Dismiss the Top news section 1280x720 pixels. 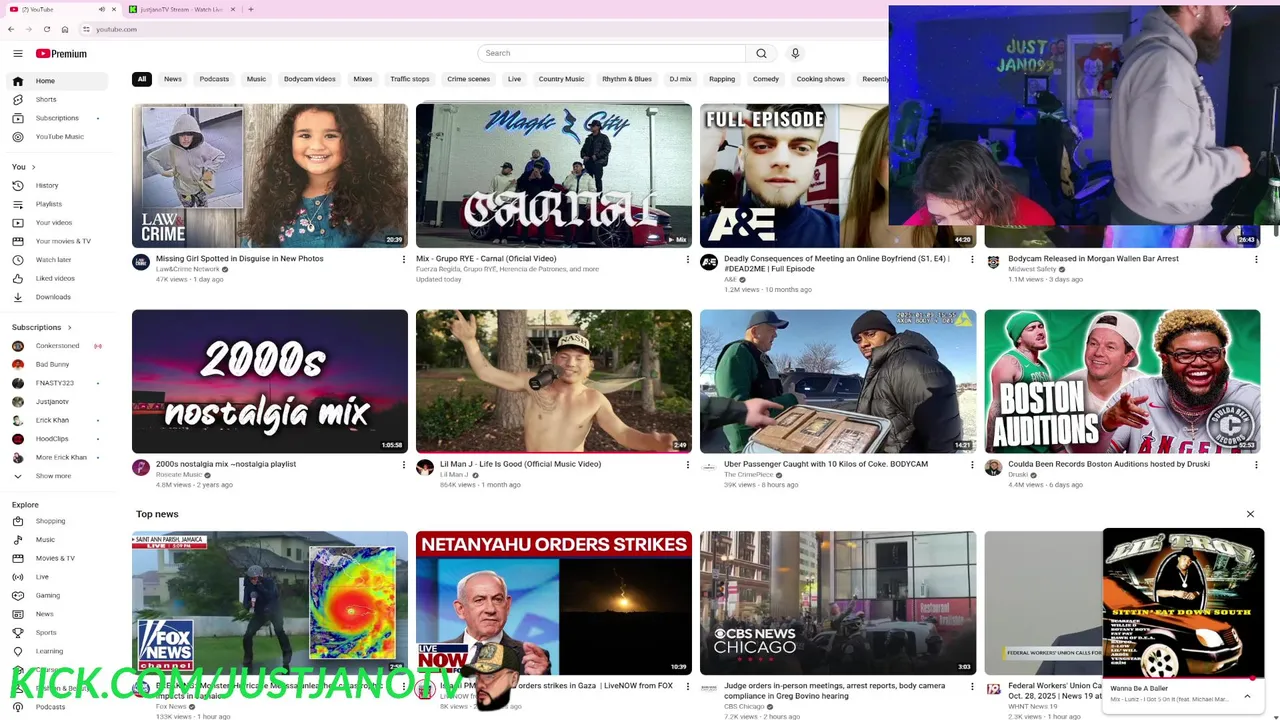tap(1250, 514)
